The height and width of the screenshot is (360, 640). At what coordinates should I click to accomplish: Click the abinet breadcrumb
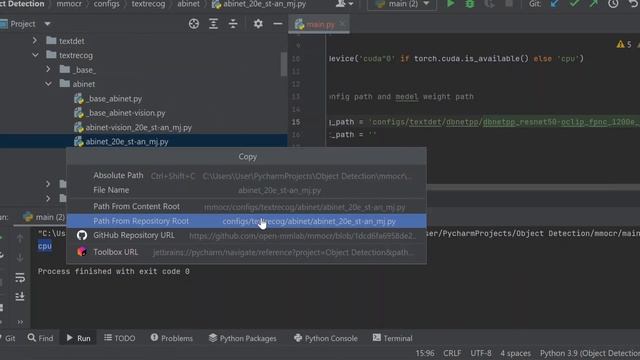click(x=188, y=4)
